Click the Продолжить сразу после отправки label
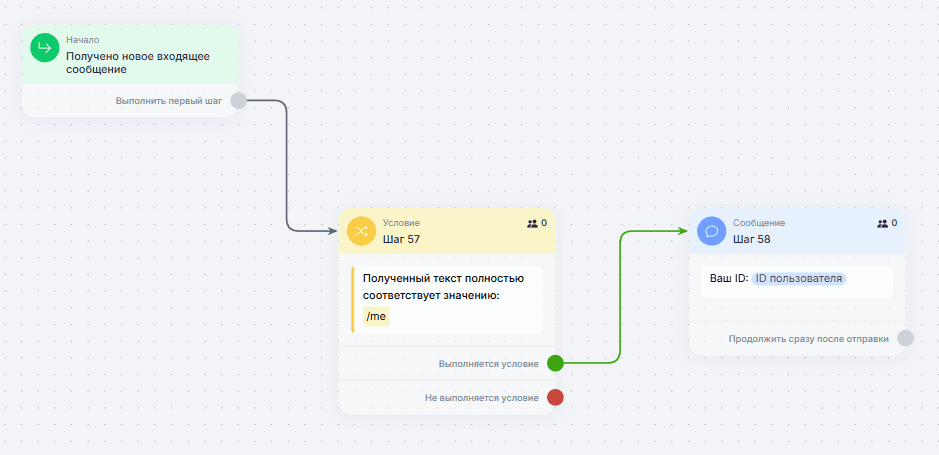Viewport: 939px width, 455px height. tap(808, 339)
